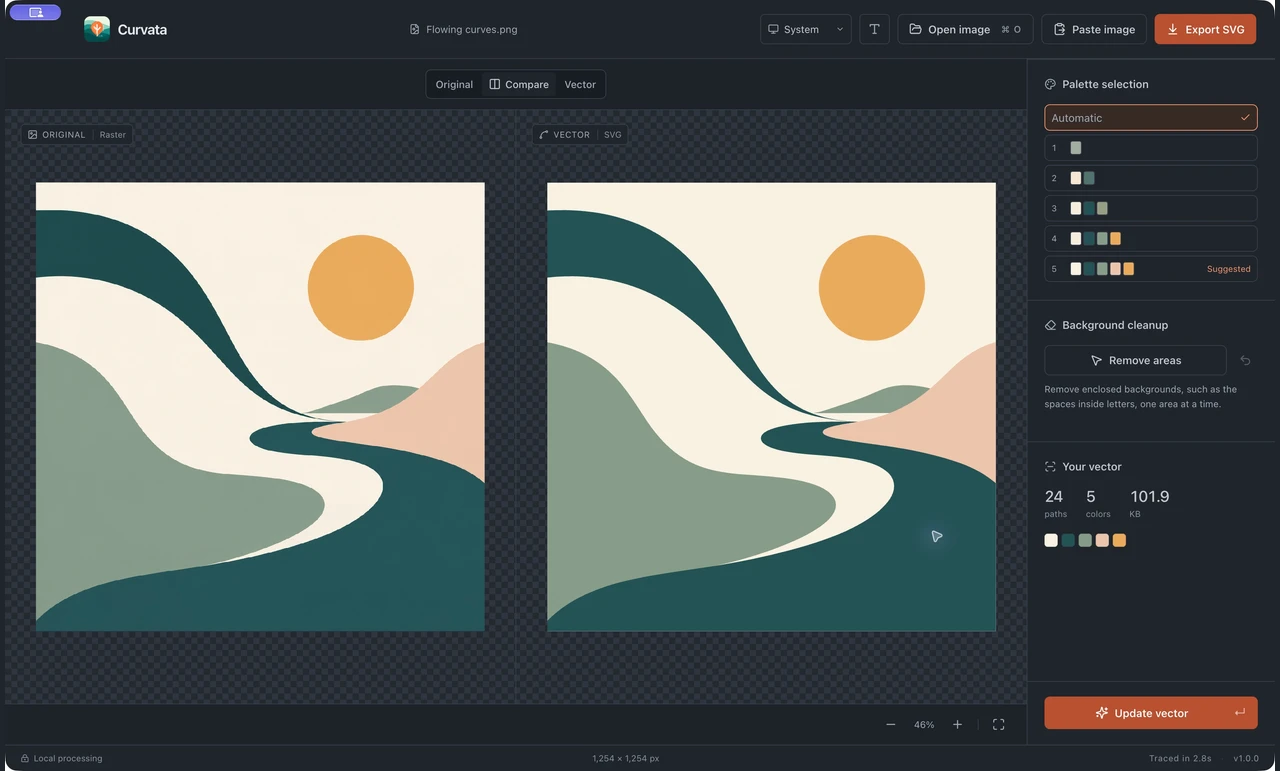Image resolution: width=1280 pixels, height=771 pixels.
Task: Select the 3-color palette row
Action: click(x=1151, y=208)
